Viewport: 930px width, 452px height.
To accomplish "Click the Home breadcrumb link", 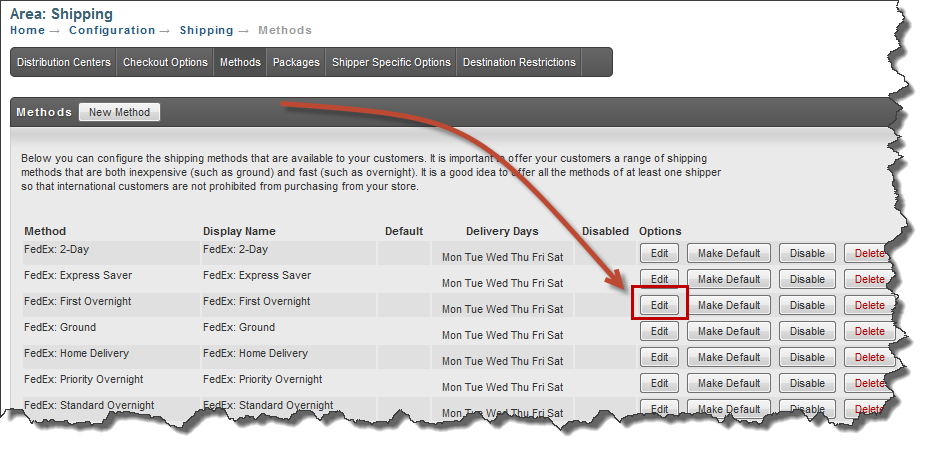I will coord(27,30).
